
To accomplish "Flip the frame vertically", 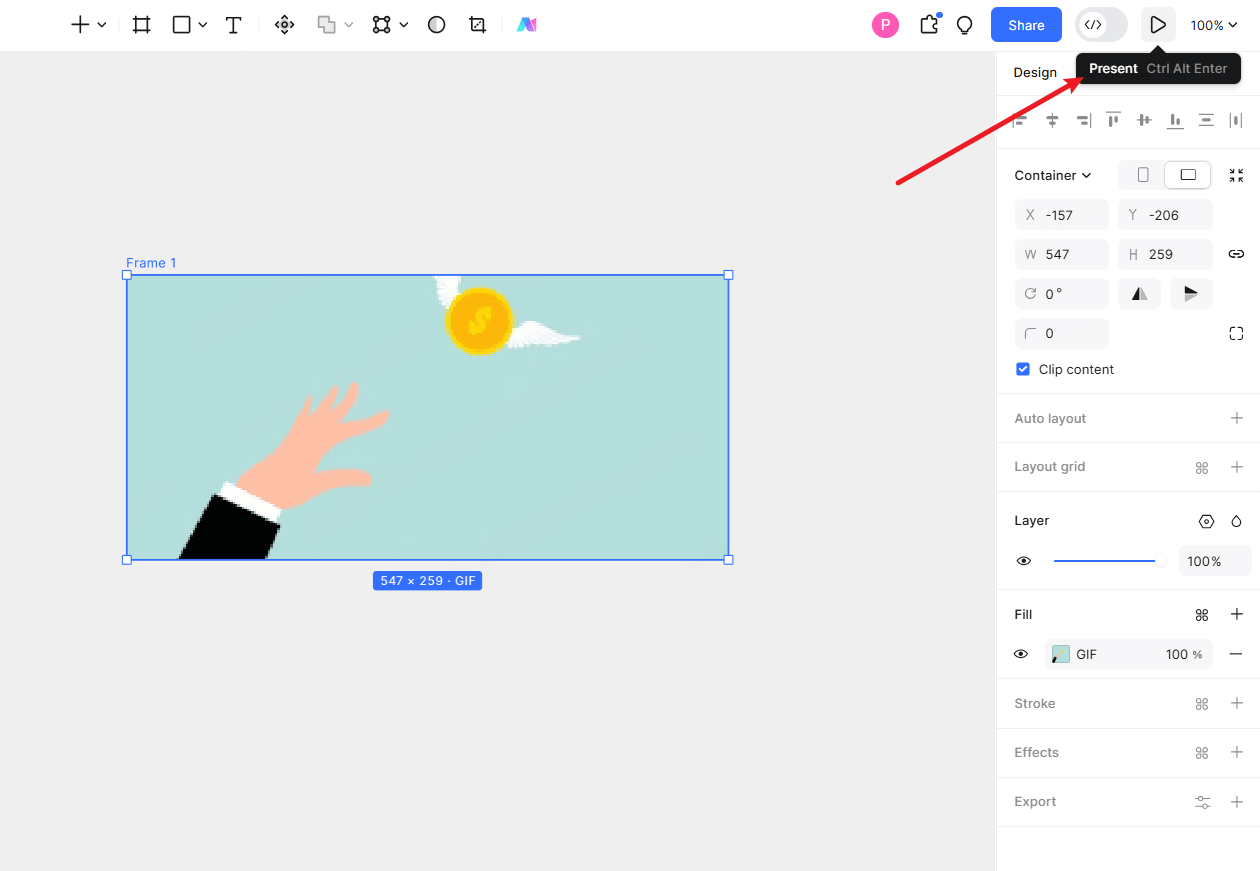I will pyautogui.click(x=1191, y=293).
